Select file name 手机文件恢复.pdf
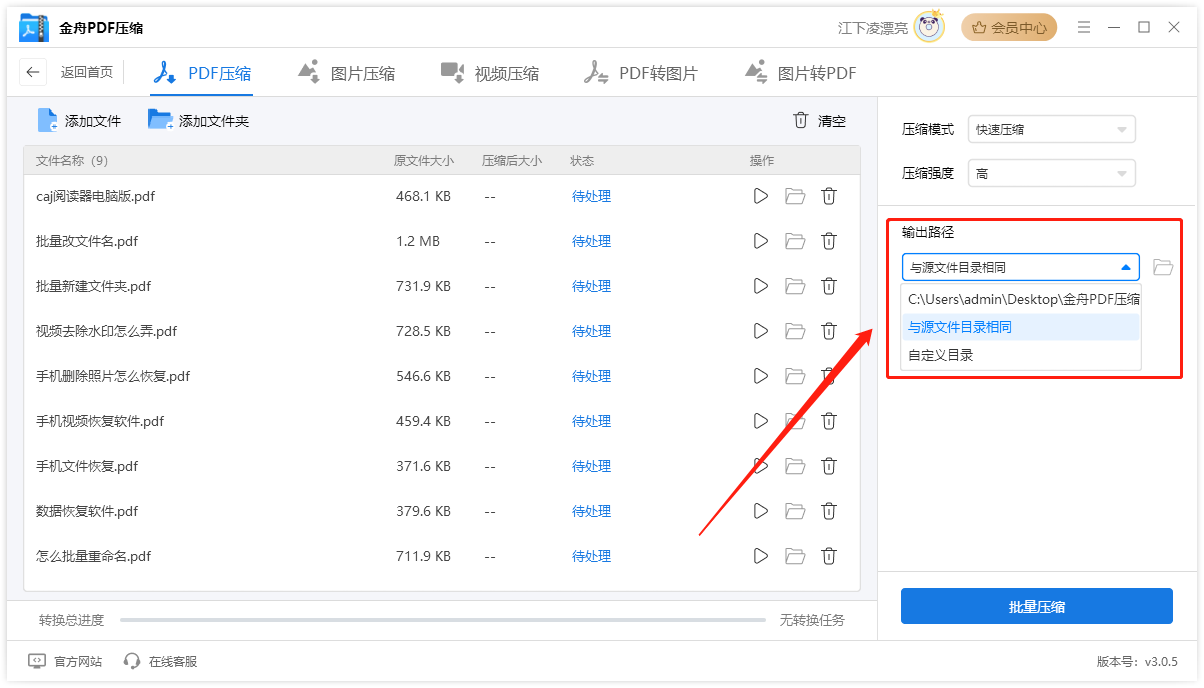The width and height of the screenshot is (1204, 688). pyautogui.click(x=87, y=466)
